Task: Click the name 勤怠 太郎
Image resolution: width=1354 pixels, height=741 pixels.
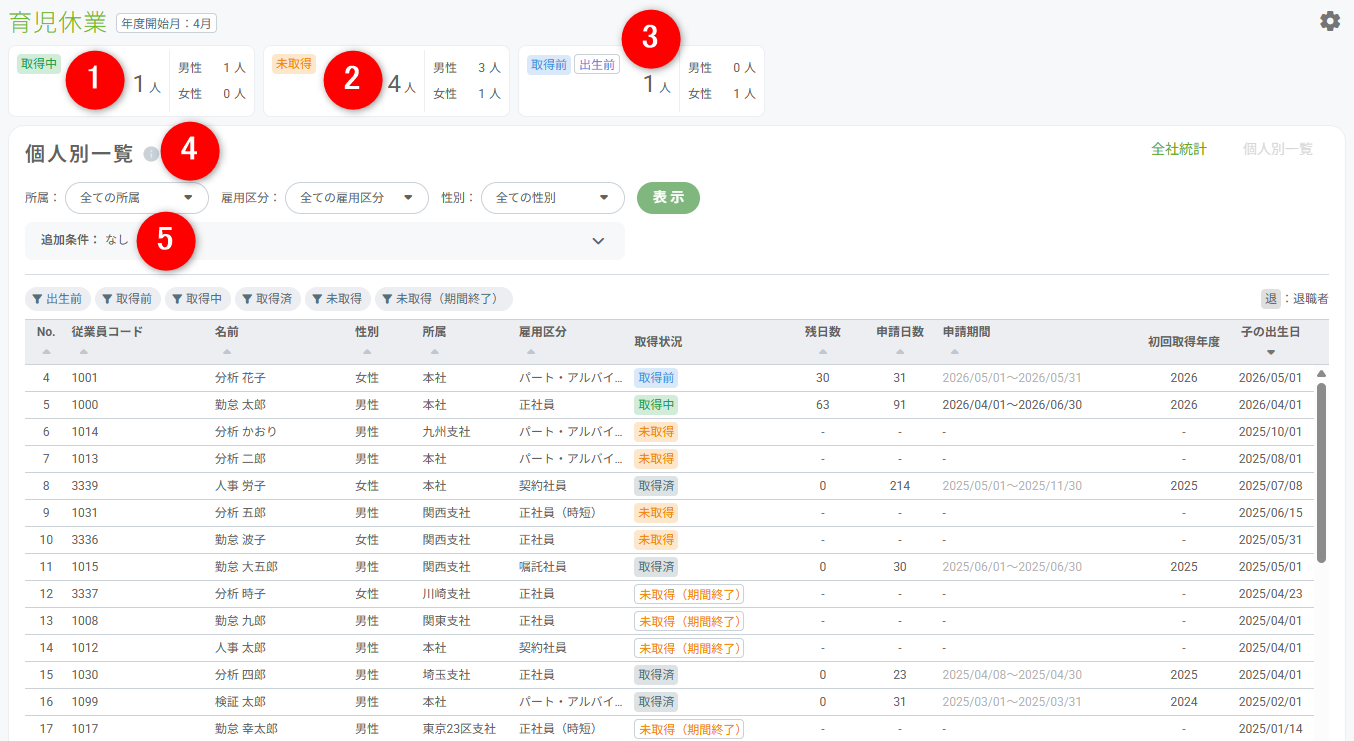Action: click(240, 405)
